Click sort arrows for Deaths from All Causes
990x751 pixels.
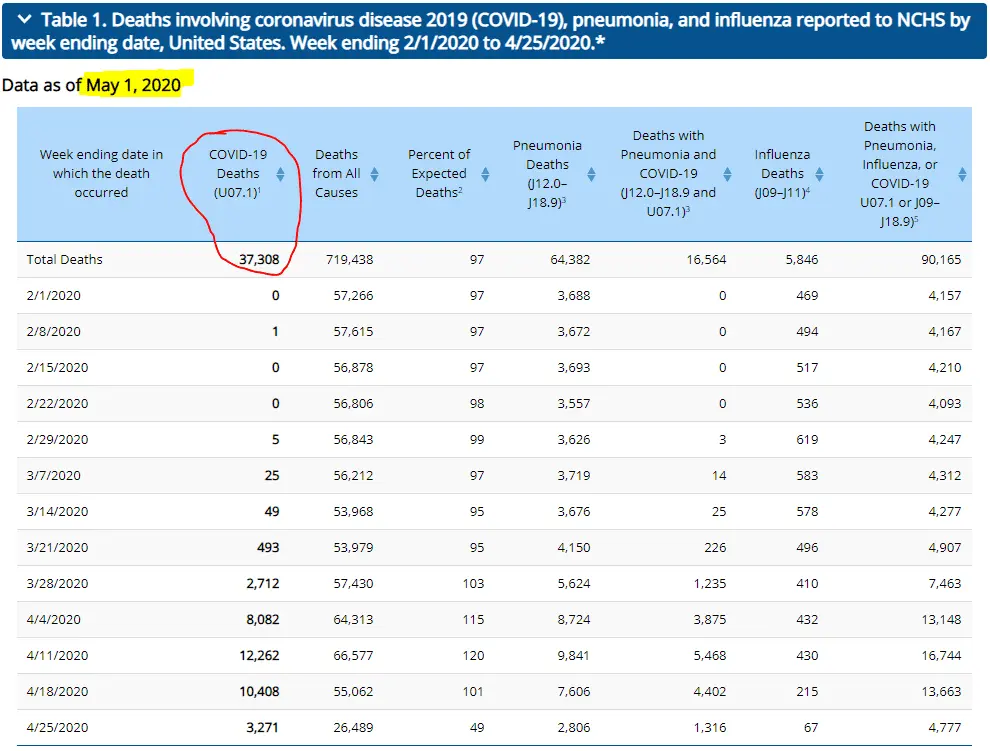tap(374, 174)
